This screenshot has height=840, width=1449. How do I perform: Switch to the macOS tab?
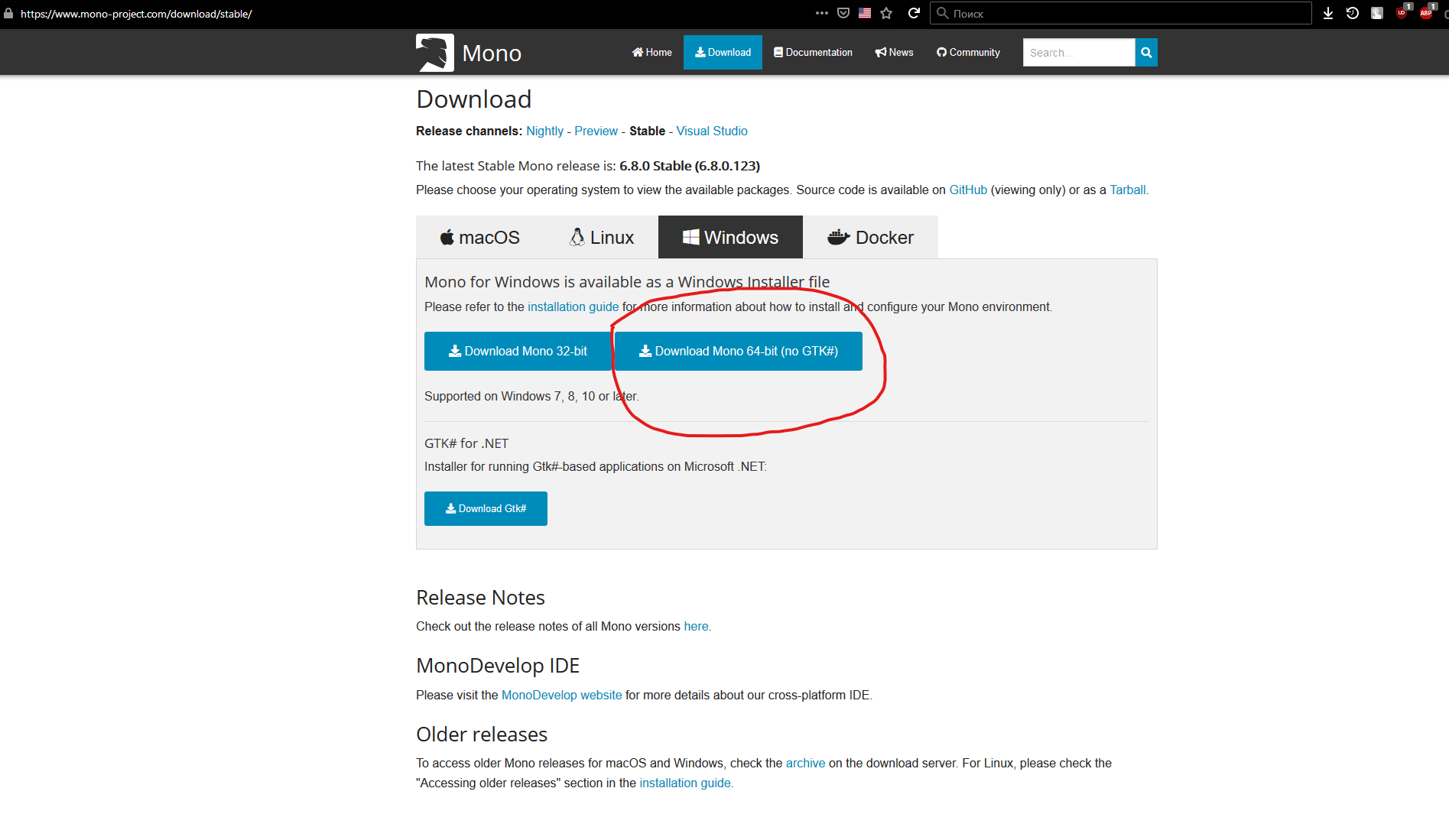tap(479, 238)
